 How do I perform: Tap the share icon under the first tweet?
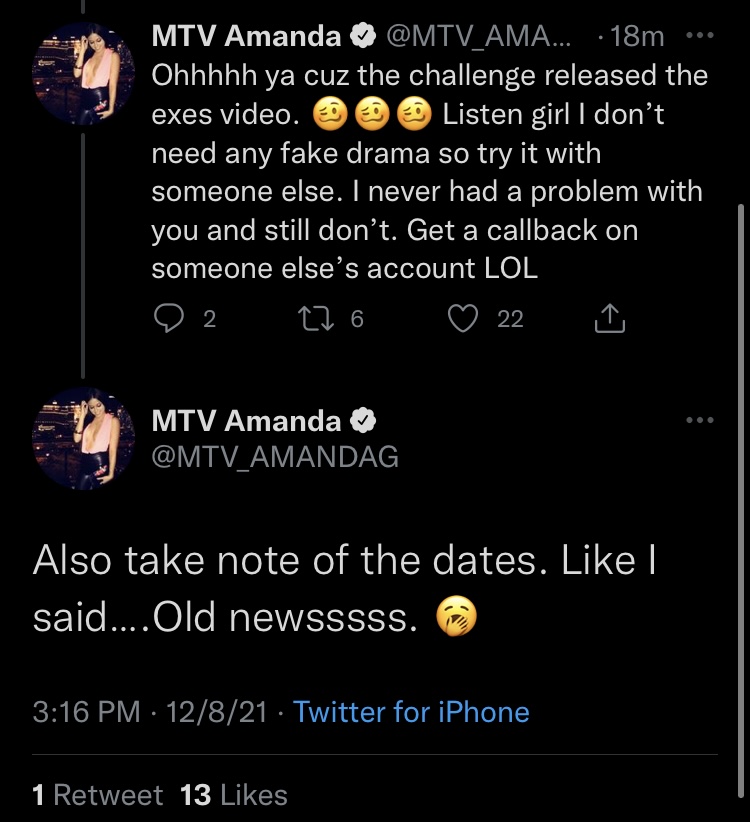click(x=610, y=318)
